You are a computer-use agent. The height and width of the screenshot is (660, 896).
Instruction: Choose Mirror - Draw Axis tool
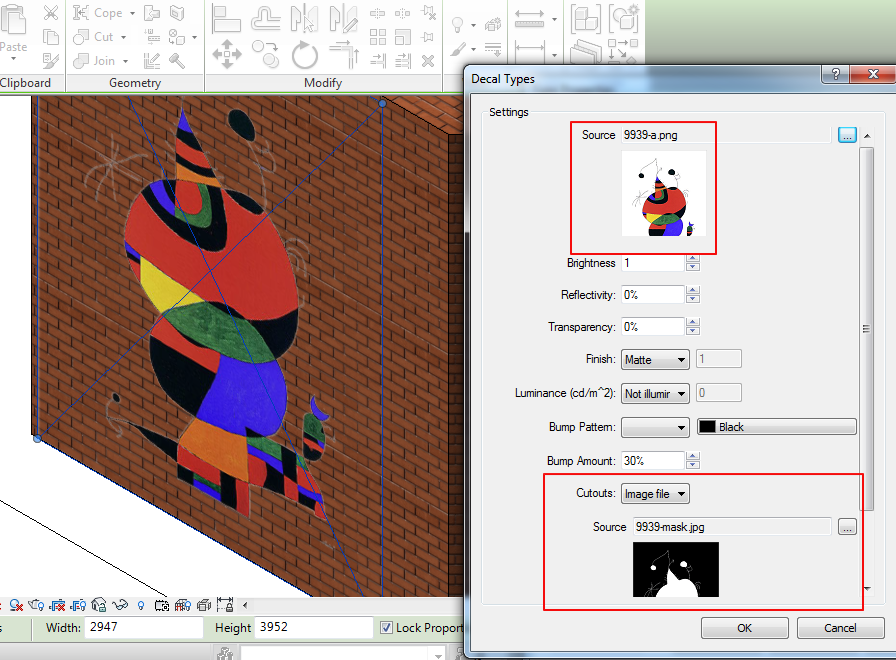pyautogui.click(x=343, y=18)
